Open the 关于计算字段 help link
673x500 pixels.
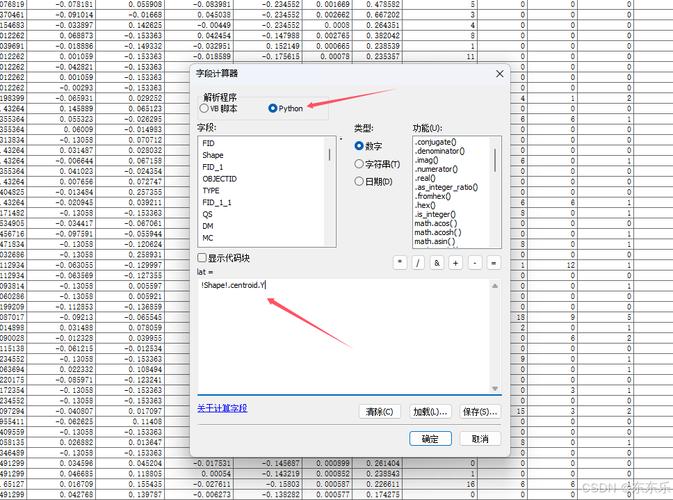(222, 408)
